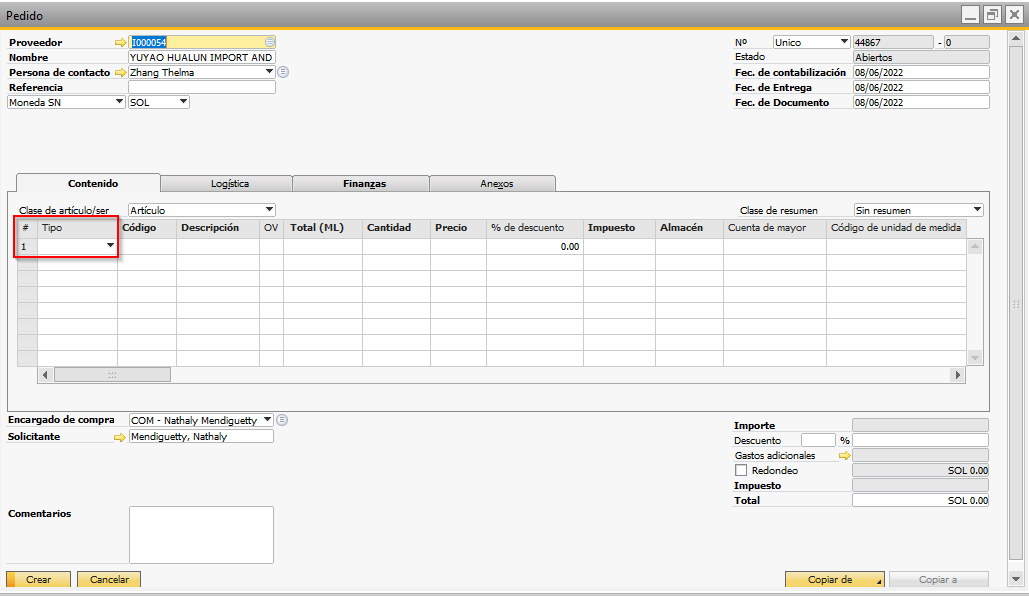Open details icon next to Encargado de compra
1029x597 pixels.
tap(282, 420)
